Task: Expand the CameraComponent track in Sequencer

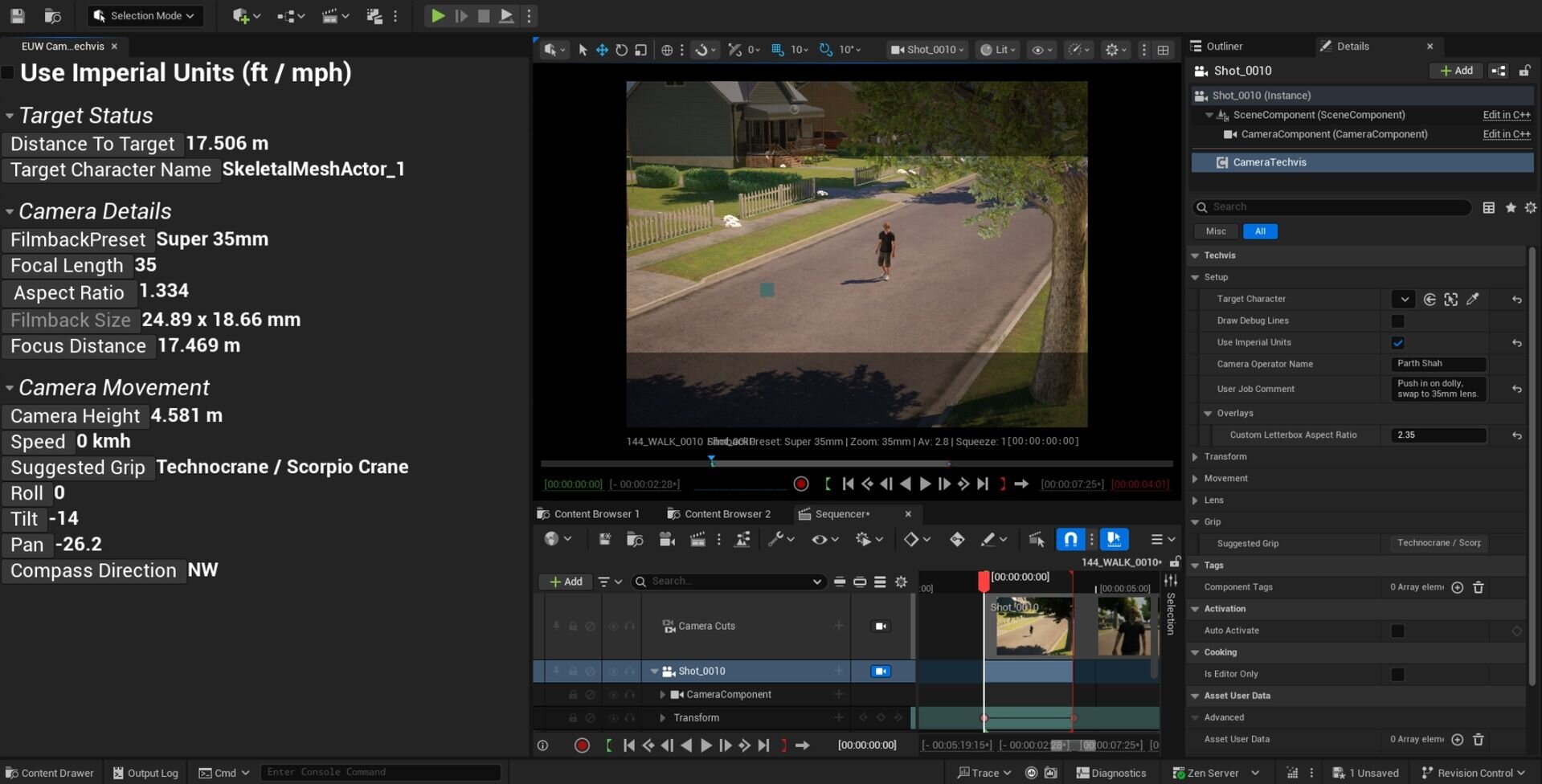Action: coord(662,695)
